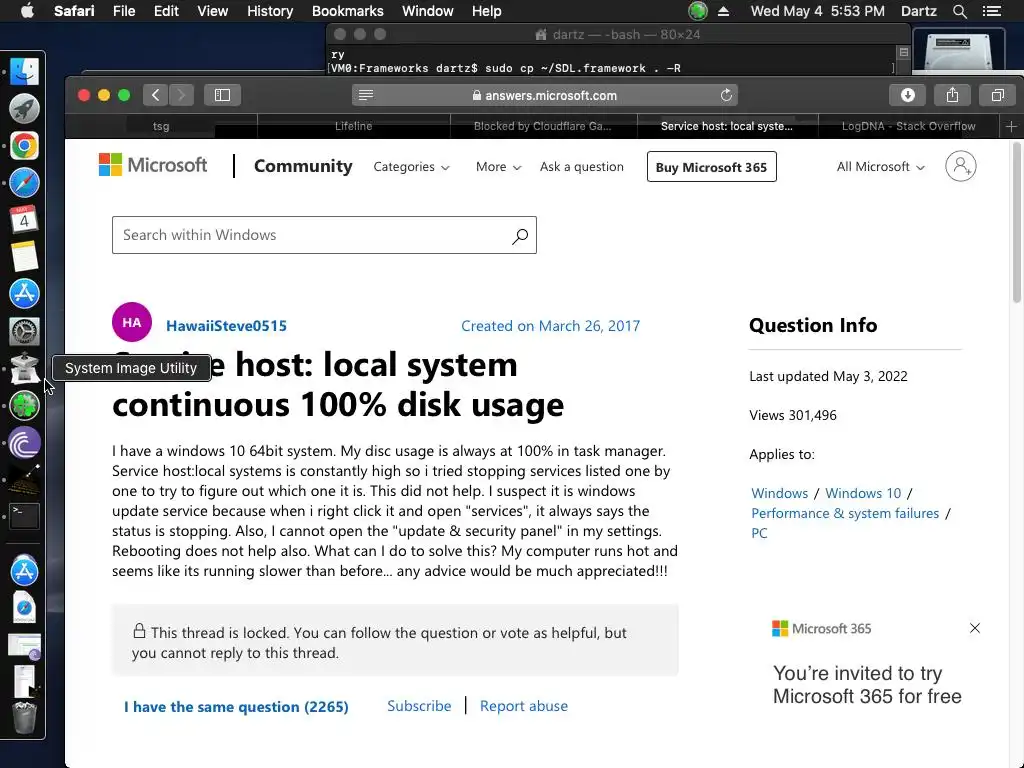Screen dimensions: 1024x768
Task: Click the search magnifier in Windows search box
Action: [x=520, y=235]
